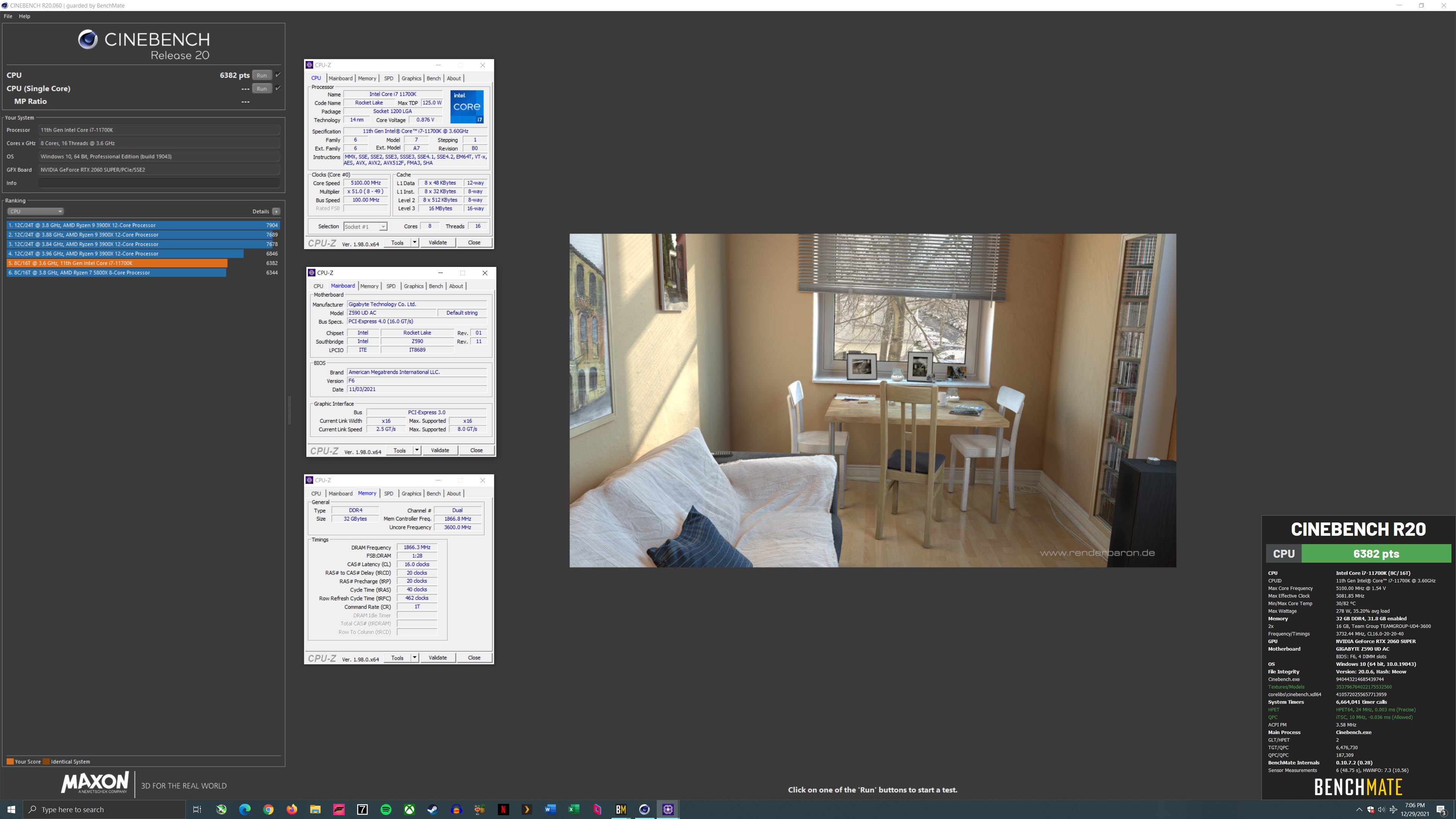Open File Explorer from the taskbar

click(x=315, y=810)
